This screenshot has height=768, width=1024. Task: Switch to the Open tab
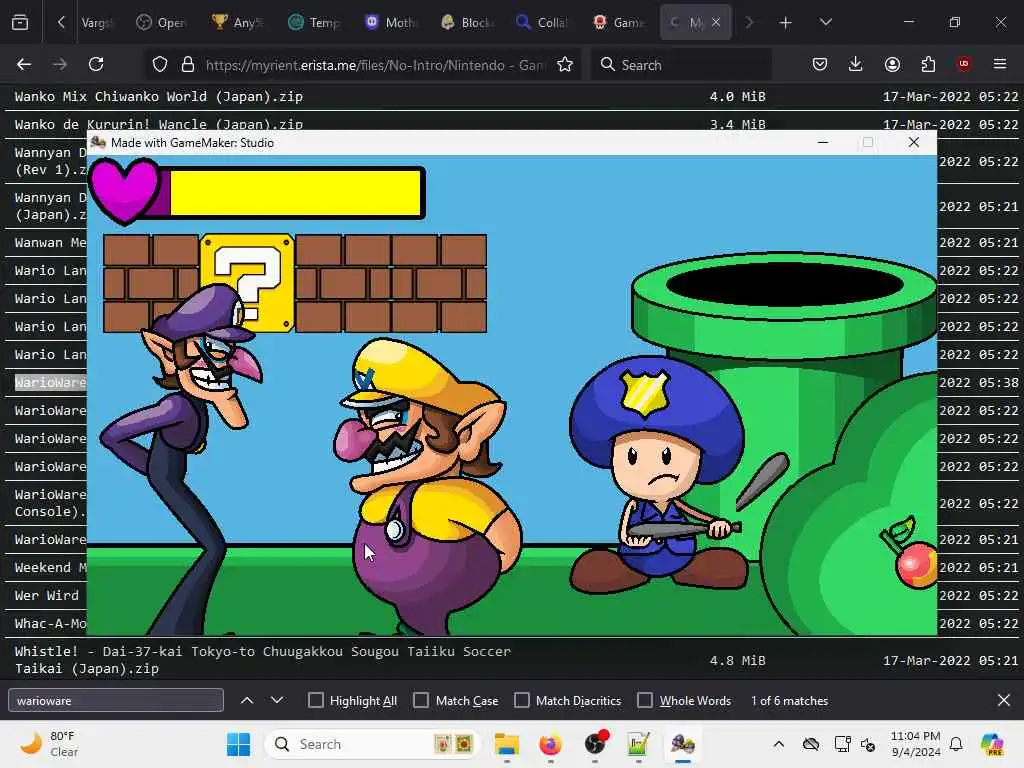click(162, 22)
